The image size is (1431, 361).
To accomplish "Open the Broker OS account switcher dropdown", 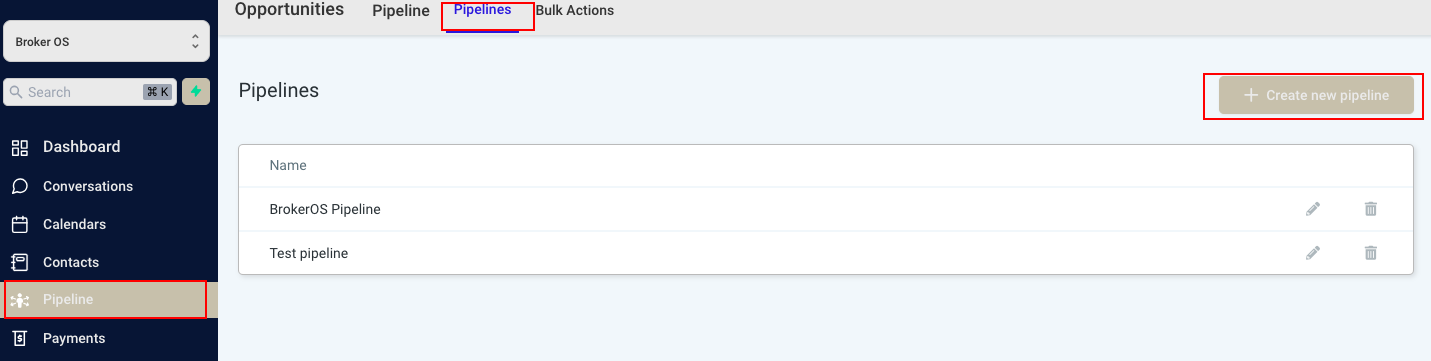I will (107, 42).
